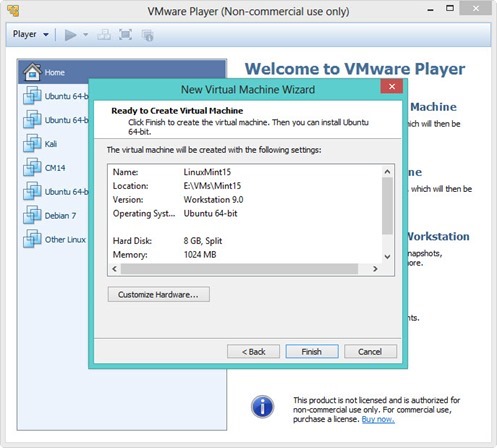497x448 pixels.
Task: Click the Unity mode toolbar icon
Action: coord(147,35)
